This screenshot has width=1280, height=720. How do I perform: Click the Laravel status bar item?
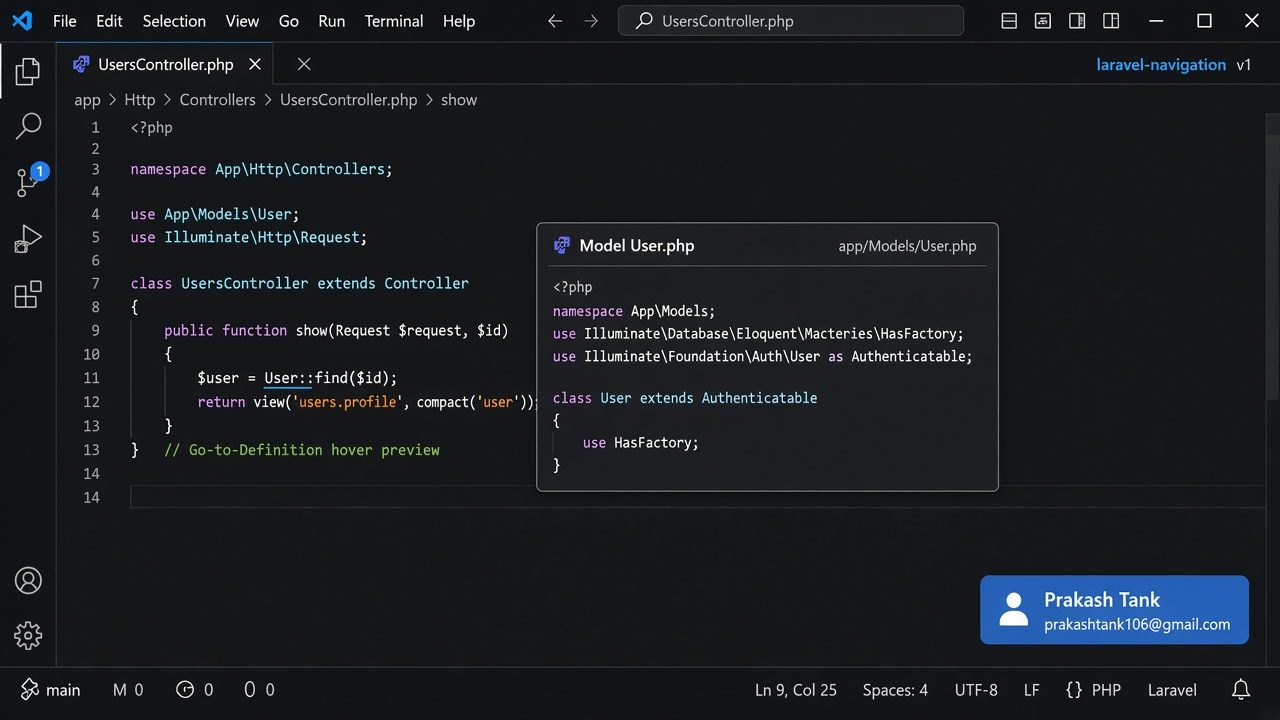pyautogui.click(x=1172, y=690)
